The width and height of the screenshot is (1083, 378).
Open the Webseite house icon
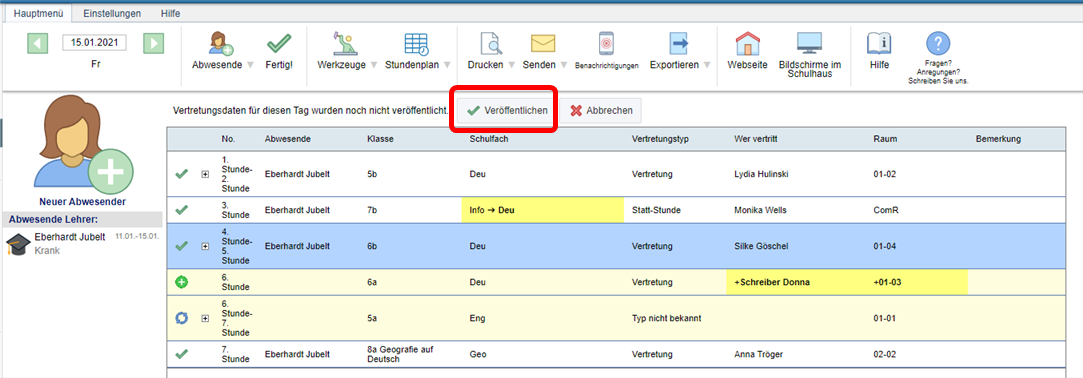coord(747,44)
